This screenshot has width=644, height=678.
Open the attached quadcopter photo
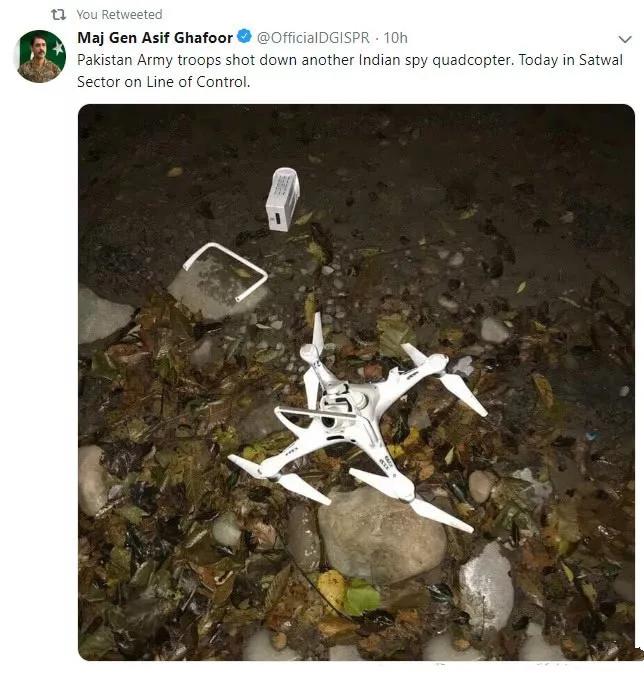(356, 382)
